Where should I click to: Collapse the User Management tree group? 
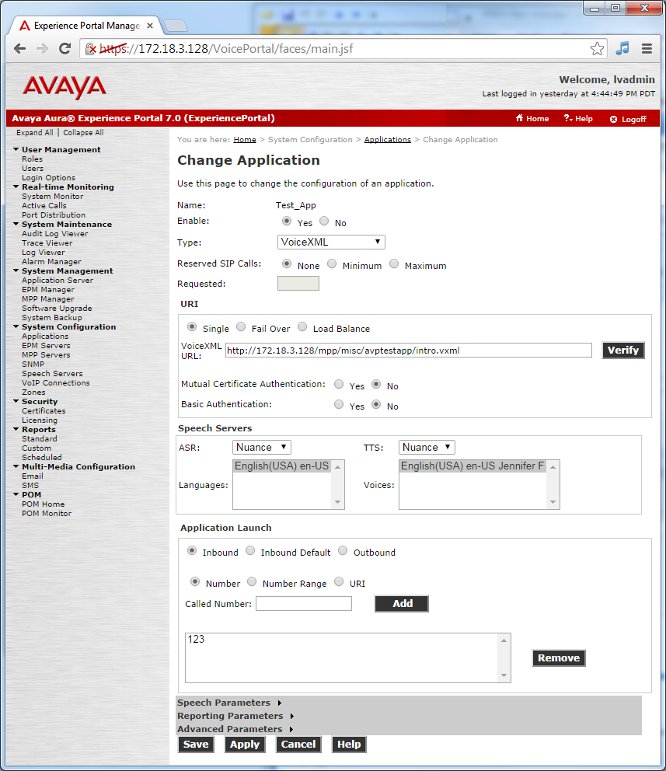(x=16, y=149)
